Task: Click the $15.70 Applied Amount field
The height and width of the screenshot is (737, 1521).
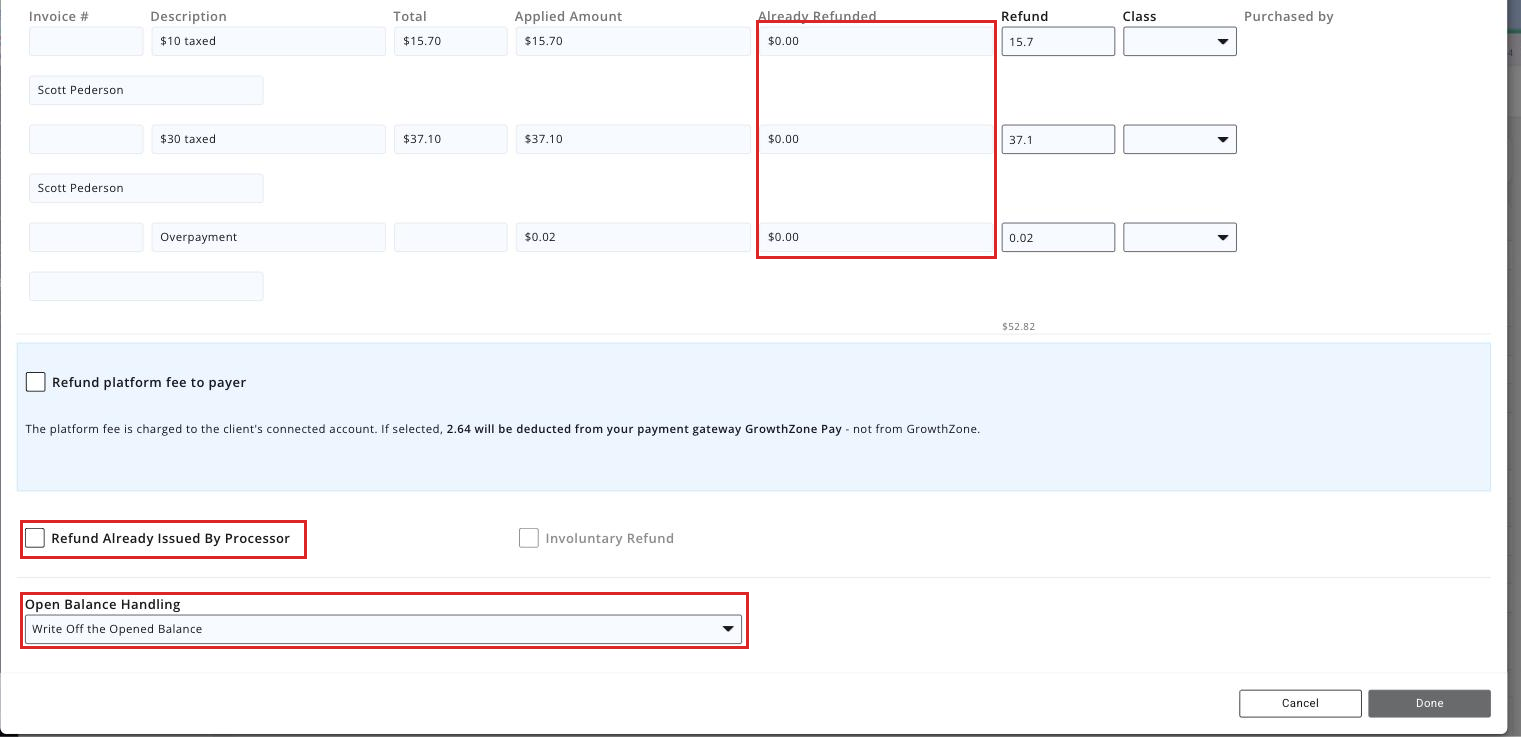Action: point(633,41)
